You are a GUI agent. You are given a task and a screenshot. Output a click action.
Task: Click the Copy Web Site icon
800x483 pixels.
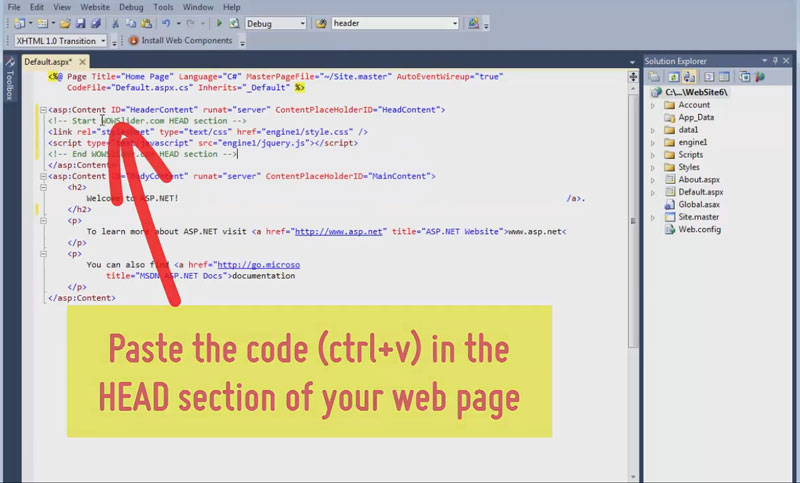point(745,77)
